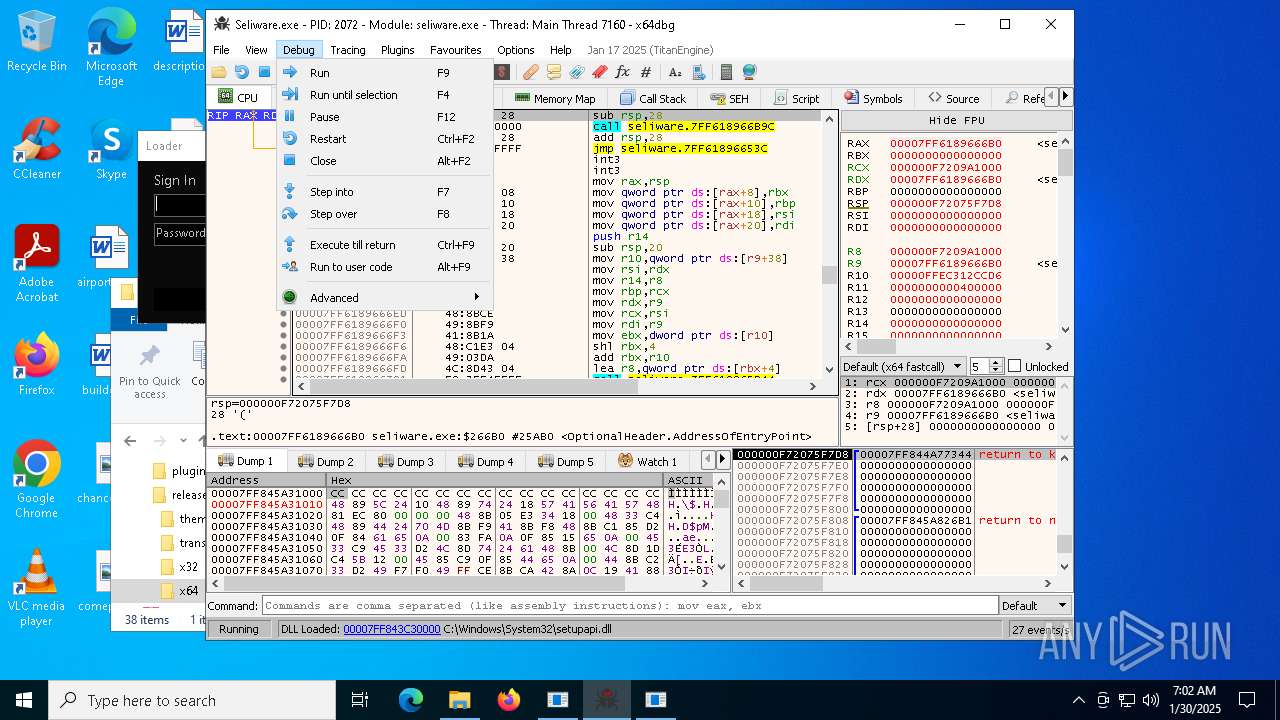The image size is (1280, 720).
Task: Open the Favourites menu
Action: 455,50
